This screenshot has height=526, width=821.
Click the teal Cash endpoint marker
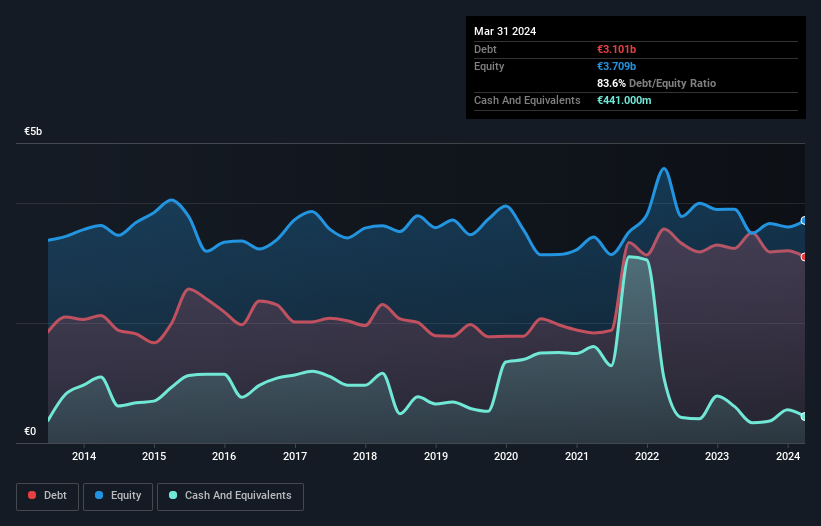pyautogui.click(x=804, y=417)
